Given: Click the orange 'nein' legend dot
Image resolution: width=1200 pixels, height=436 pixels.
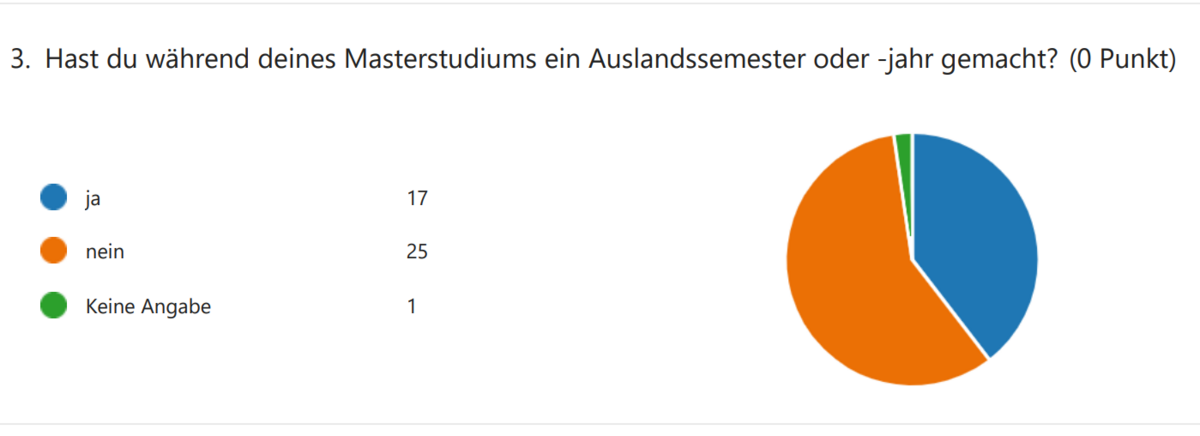Looking at the screenshot, I should click(53, 252).
